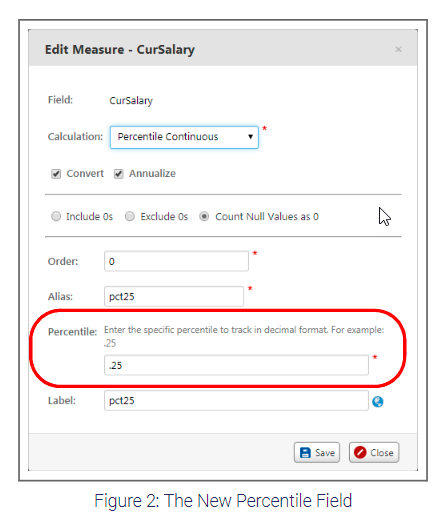Click the Edit Measure - CurSalary title
This screenshot has width=444, height=528.
coord(120,50)
